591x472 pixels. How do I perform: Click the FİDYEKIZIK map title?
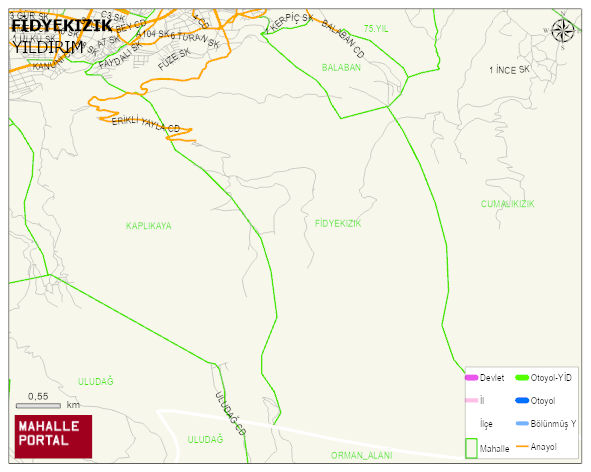coord(62,26)
